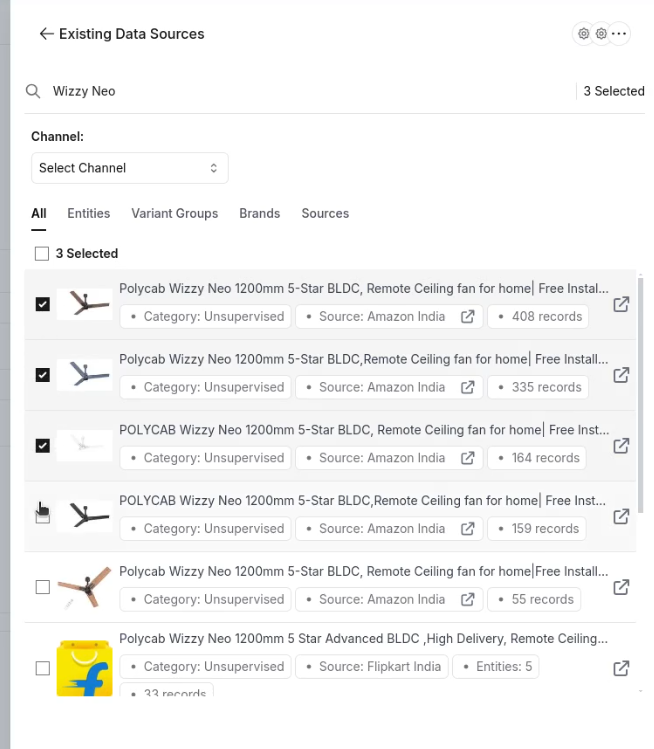Check the 55 records Polycab fan item
The width and height of the screenshot is (654, 749).
click(43, 587)
